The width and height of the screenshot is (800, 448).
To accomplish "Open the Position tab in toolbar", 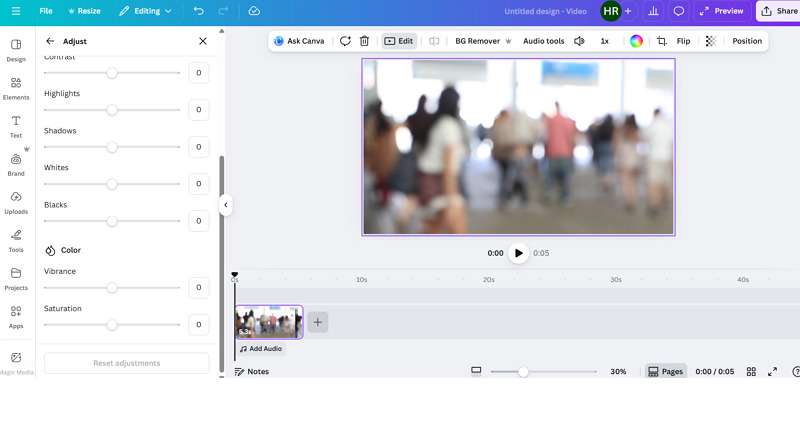I will (746, 41).
